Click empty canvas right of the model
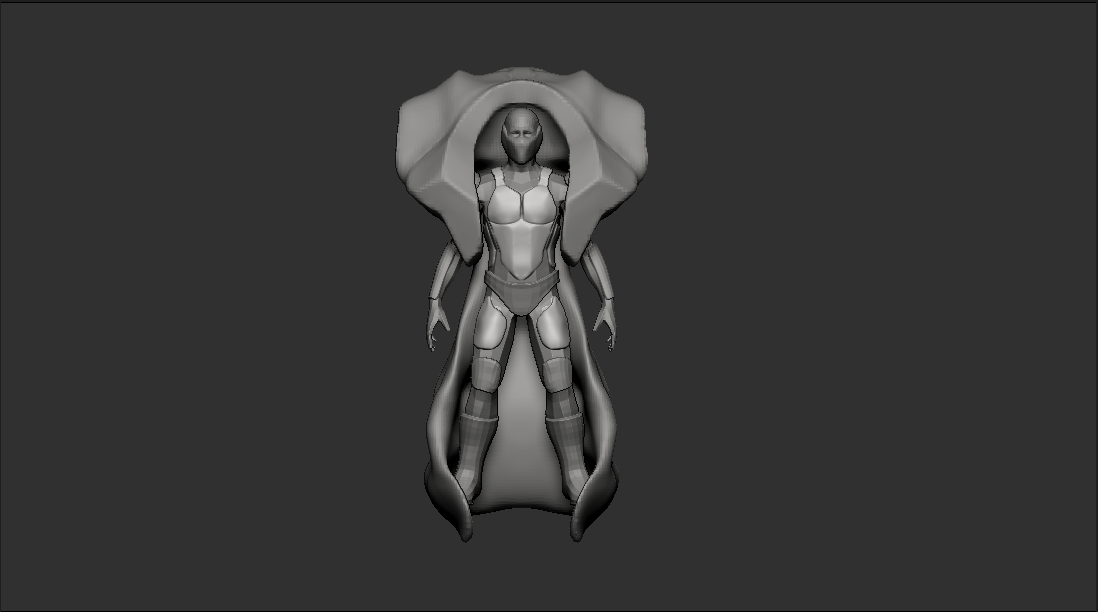Screen dimensions: 1098x612 coord(850,300)
